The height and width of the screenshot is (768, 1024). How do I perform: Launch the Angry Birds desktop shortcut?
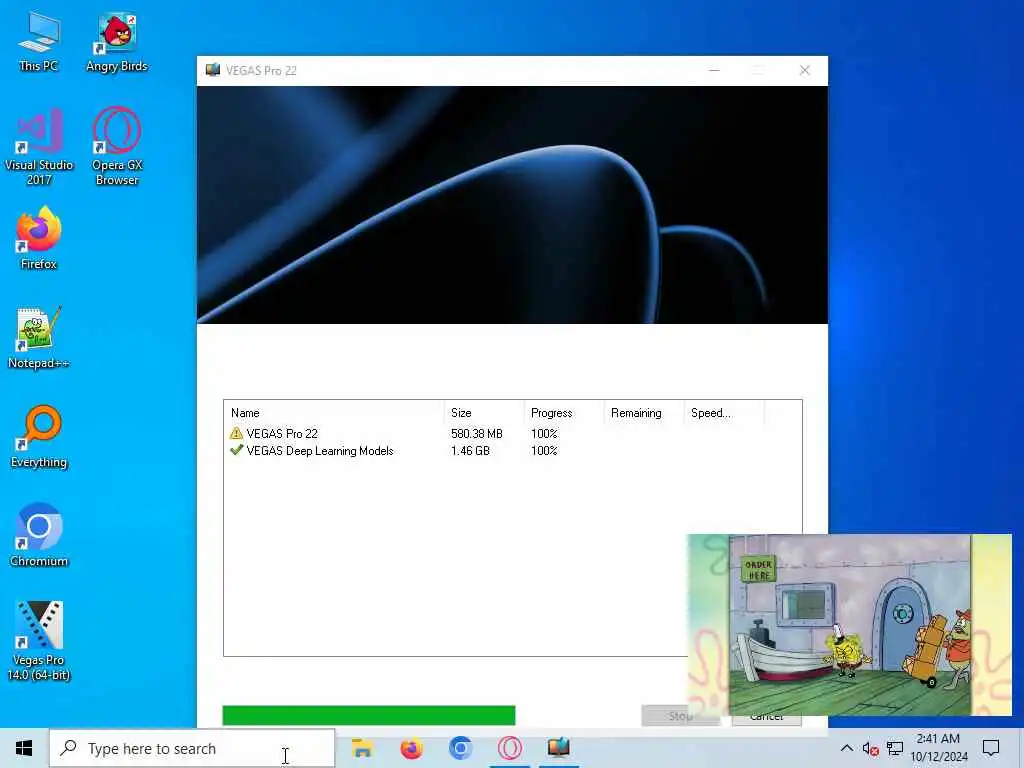[117, 40]
